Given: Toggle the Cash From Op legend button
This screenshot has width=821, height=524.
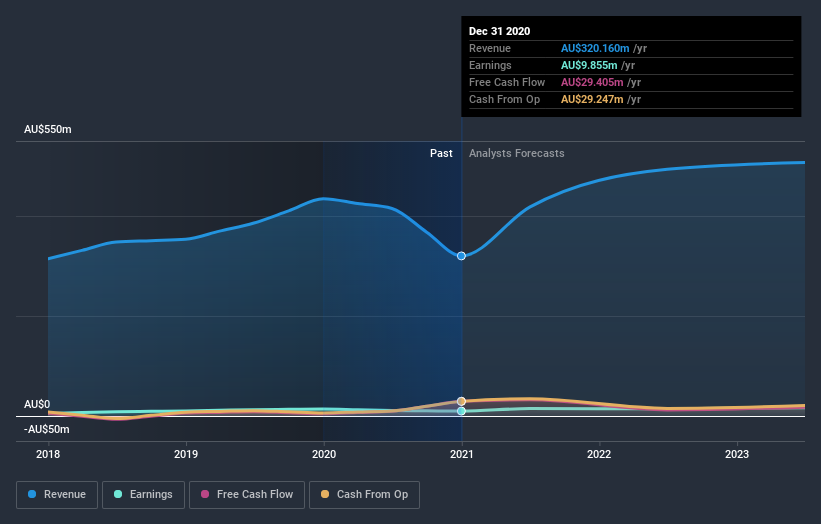Looking at the screenshot, I should pos(364,495).
